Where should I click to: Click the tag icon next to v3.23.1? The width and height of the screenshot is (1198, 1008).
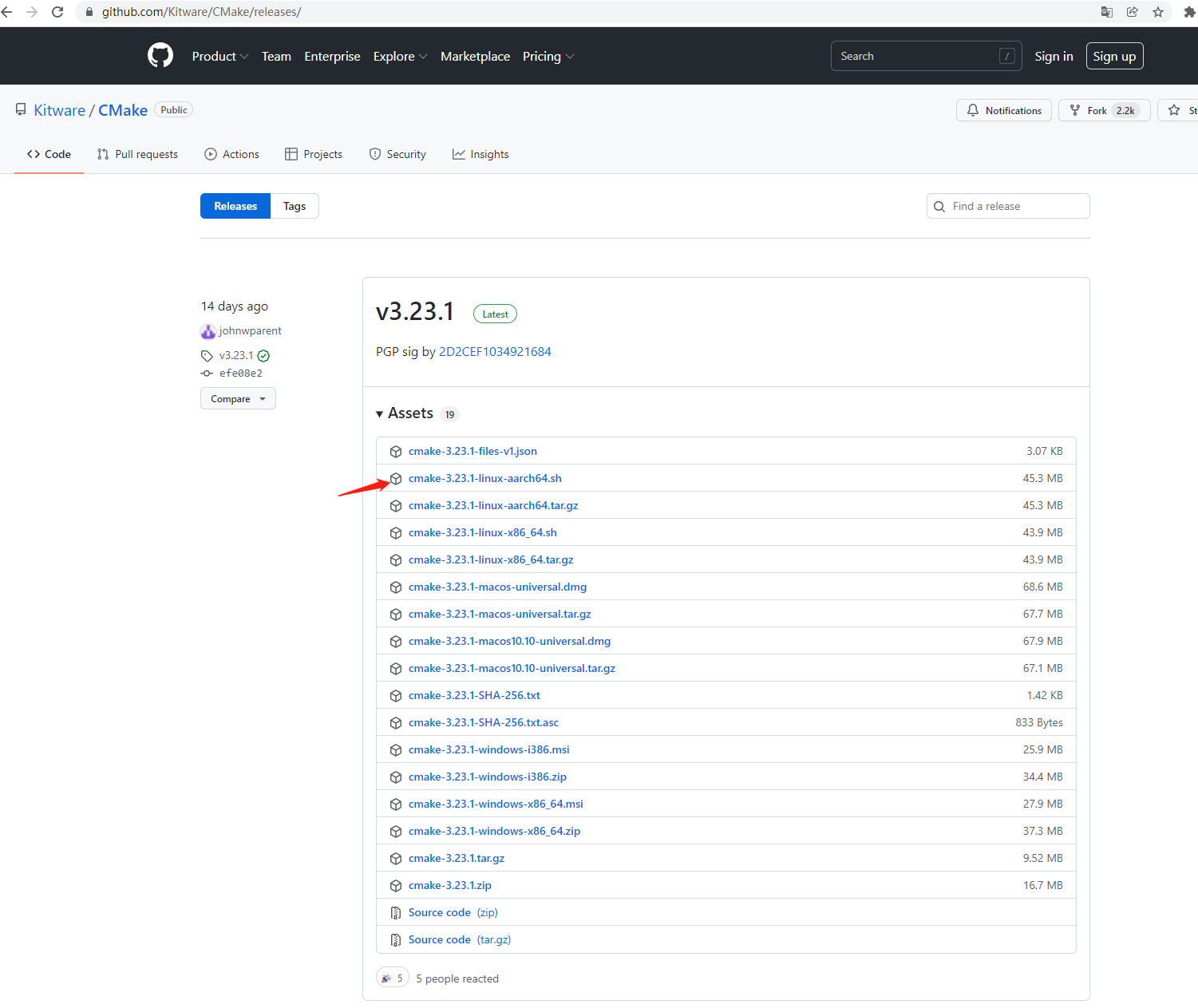[x=207, y=356]
